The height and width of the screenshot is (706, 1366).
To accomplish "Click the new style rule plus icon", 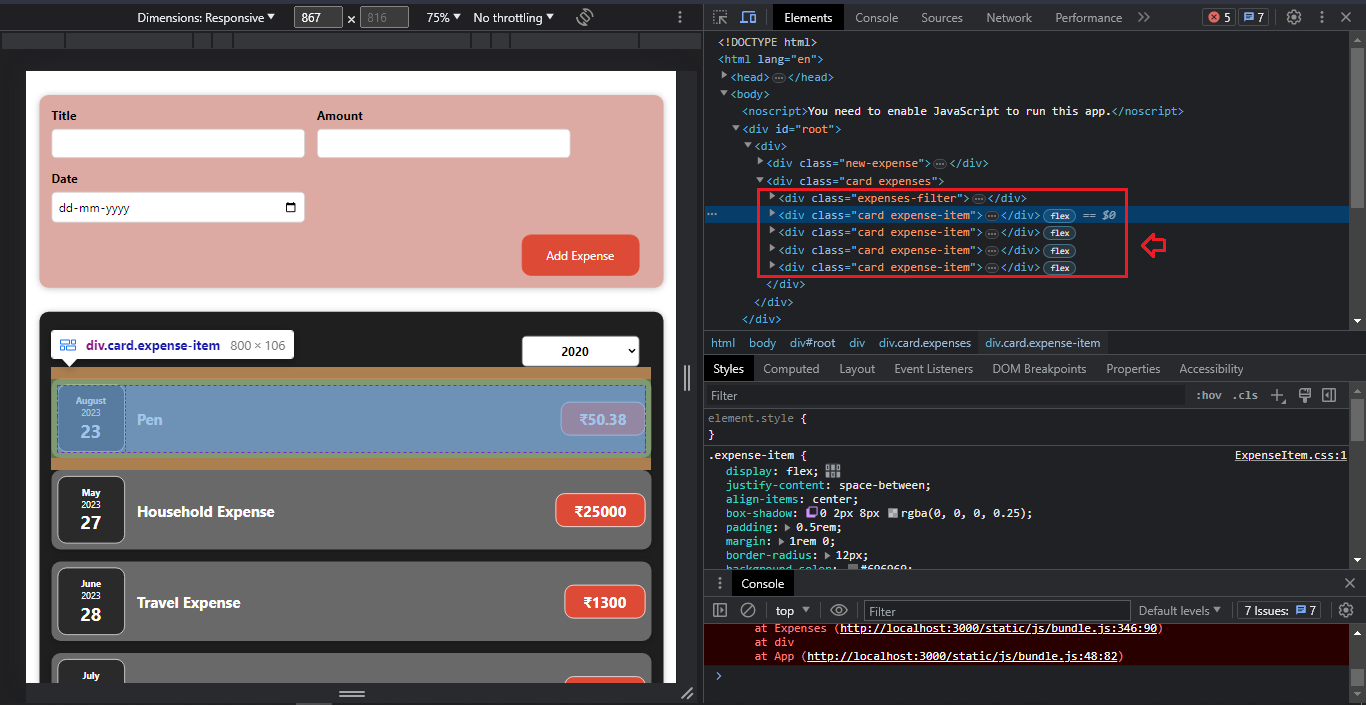I will pyautogui.click(x=1277, y=396).
